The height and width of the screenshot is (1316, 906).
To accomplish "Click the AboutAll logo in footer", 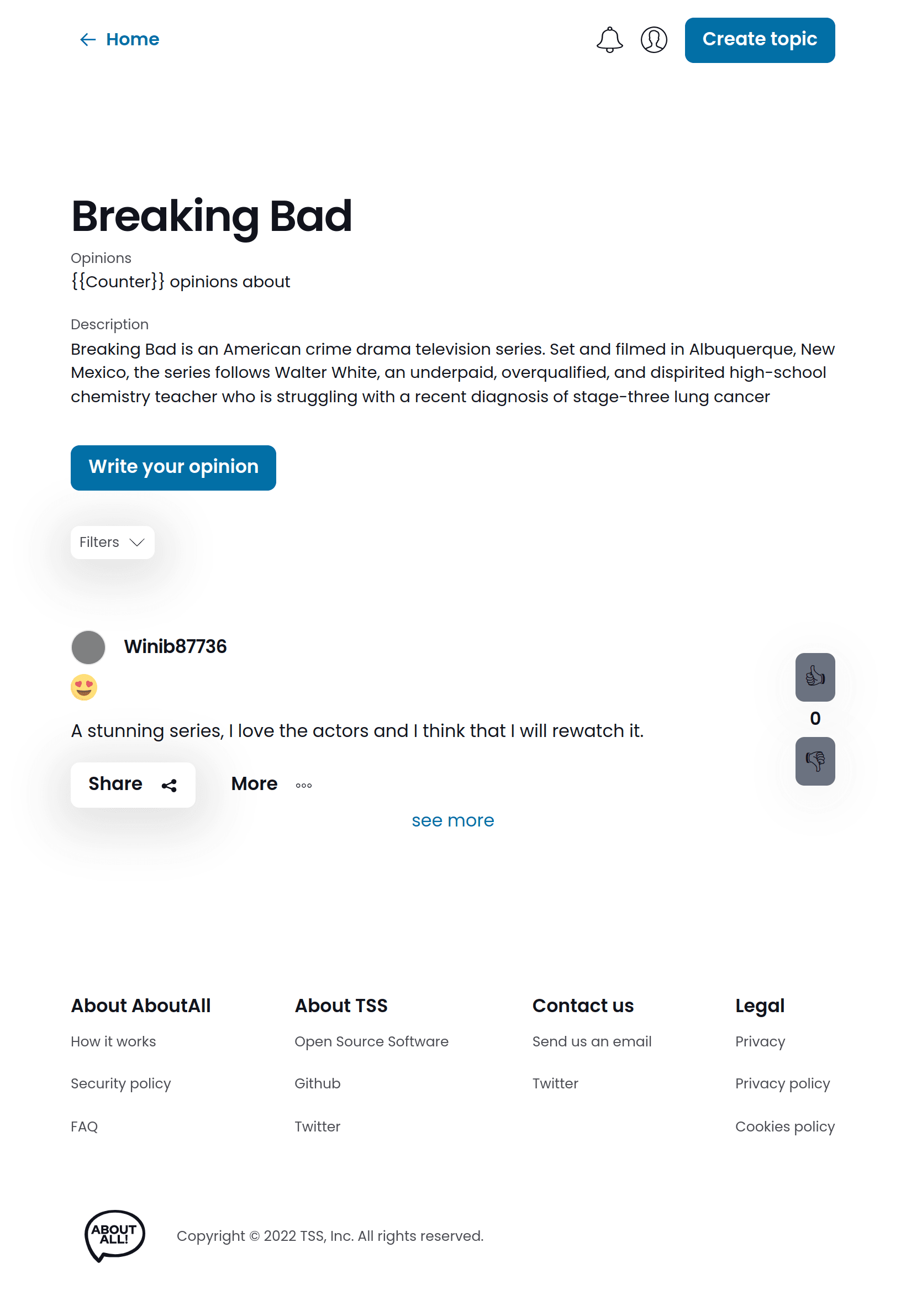I will pyautogui.click(x=115, y=1235).
